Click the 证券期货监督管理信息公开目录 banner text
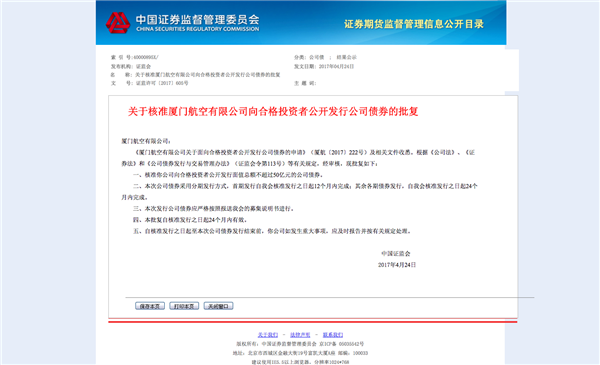Image resolution: width=600 pixels, height=365 pixels. tap(414, 24)
